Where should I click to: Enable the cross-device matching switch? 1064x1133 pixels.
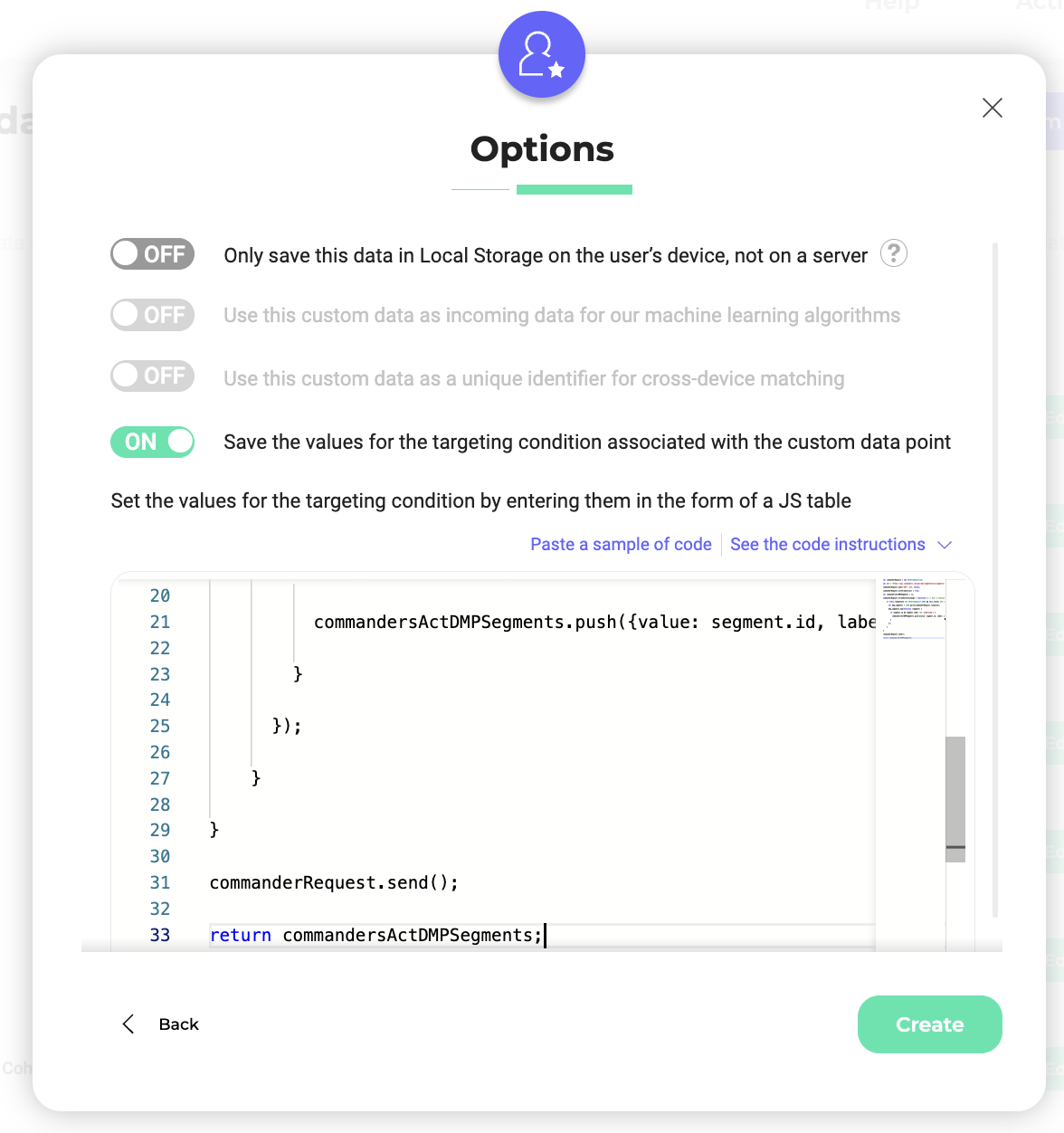(x=153, y=376)
